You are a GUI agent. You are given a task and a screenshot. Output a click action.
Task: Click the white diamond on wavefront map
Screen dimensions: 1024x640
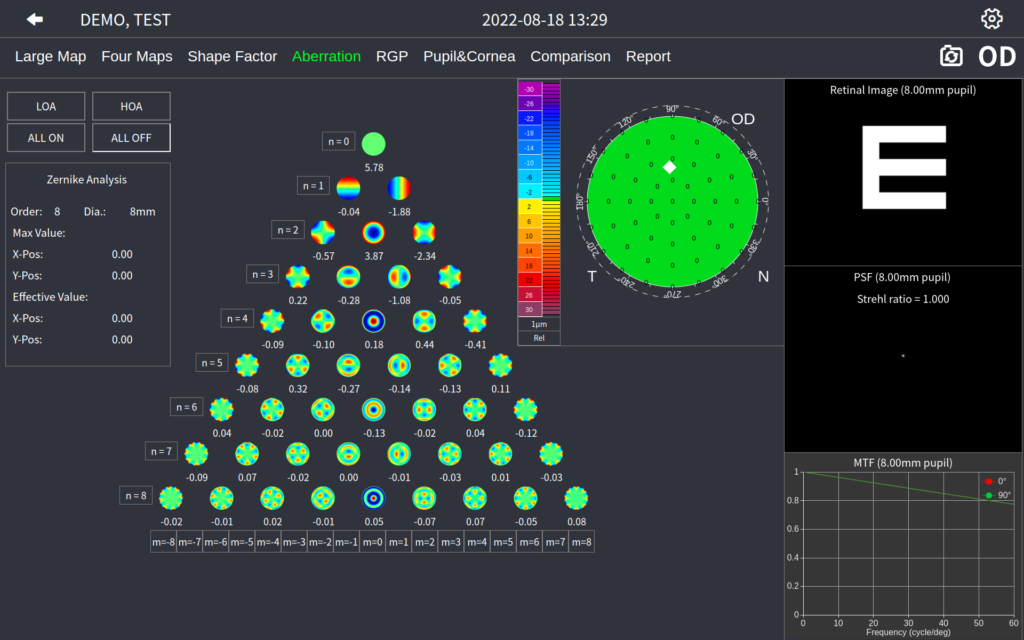(669, 167)
